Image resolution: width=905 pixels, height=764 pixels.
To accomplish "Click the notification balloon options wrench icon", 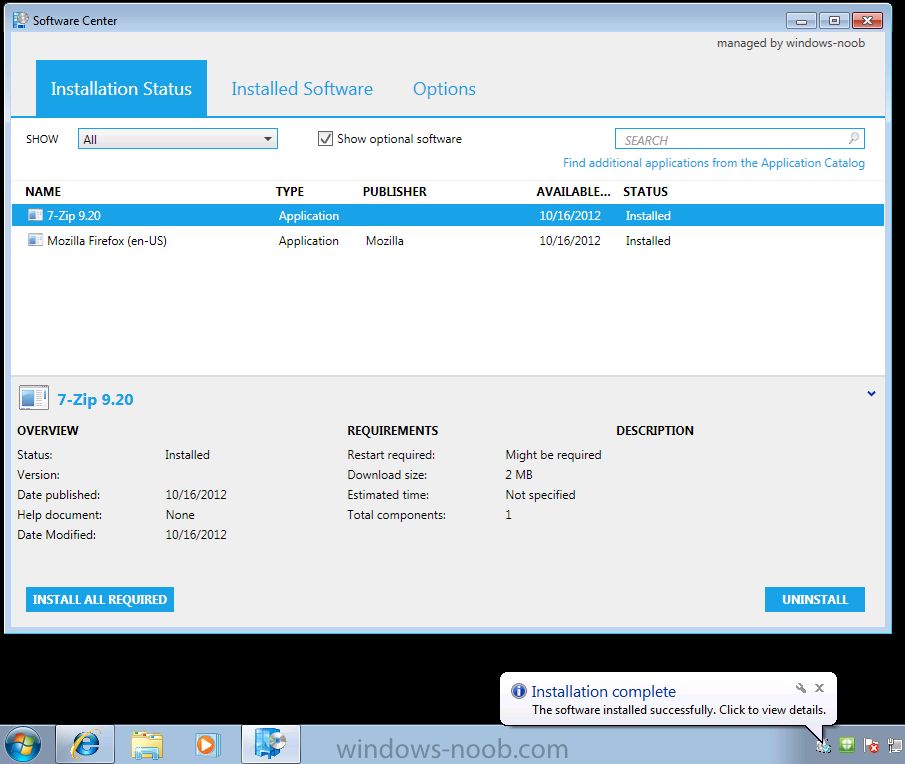I will click(x=801, y=688).
